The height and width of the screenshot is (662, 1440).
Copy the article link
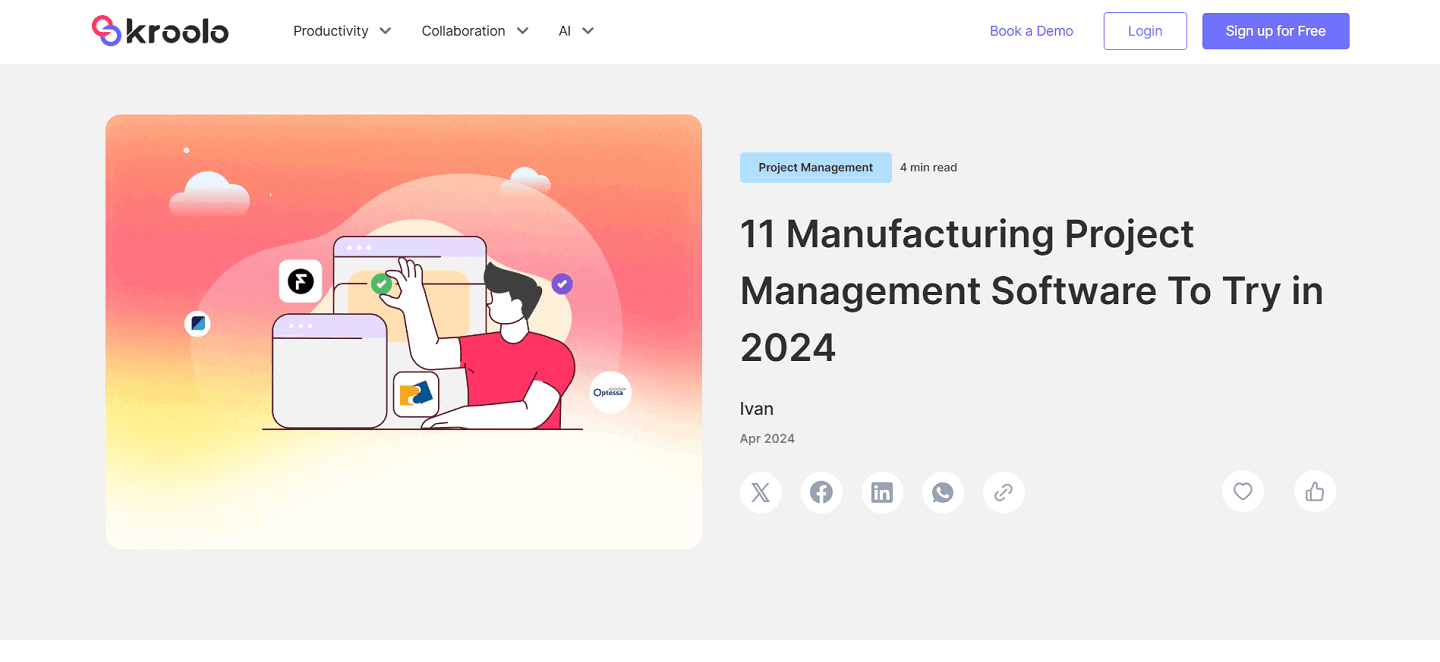pos(1003,492)
